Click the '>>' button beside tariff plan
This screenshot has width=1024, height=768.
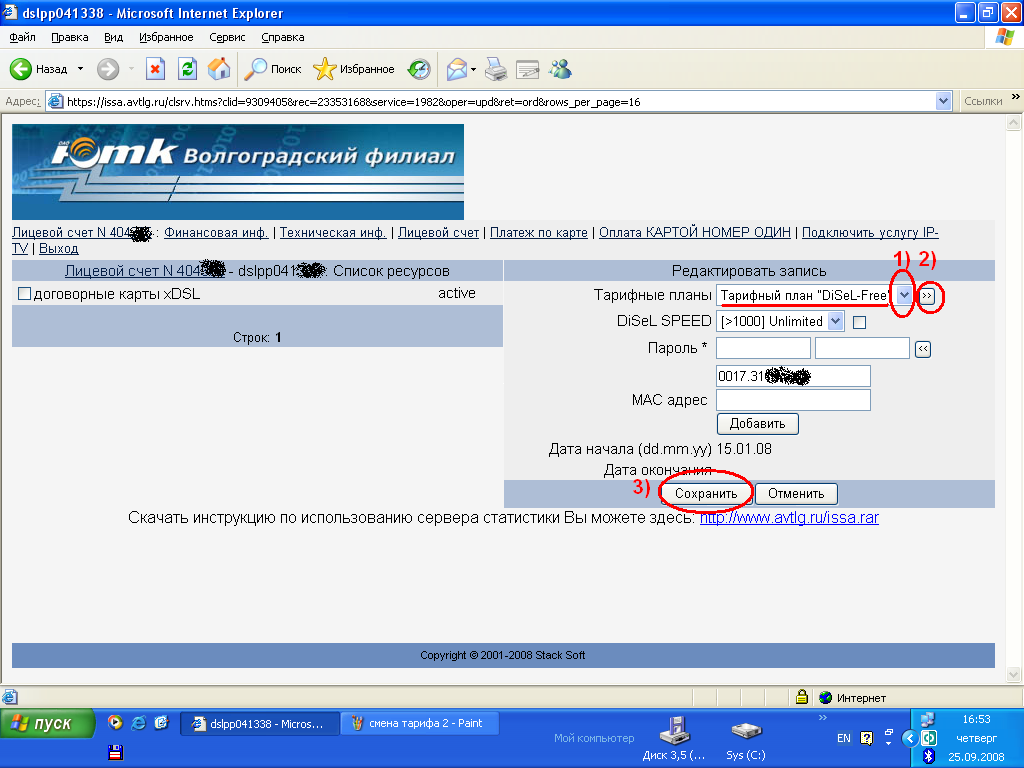[x=927, y=296]
